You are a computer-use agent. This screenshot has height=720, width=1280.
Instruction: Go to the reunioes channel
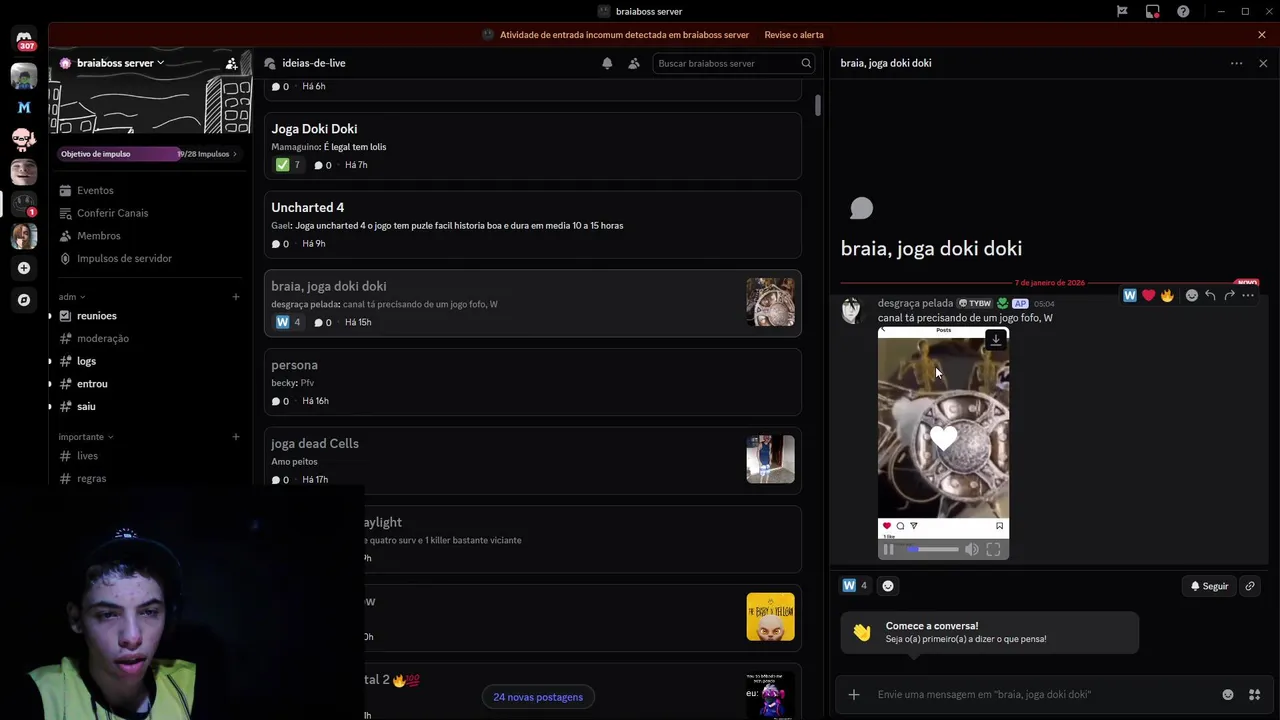(150, 316)
